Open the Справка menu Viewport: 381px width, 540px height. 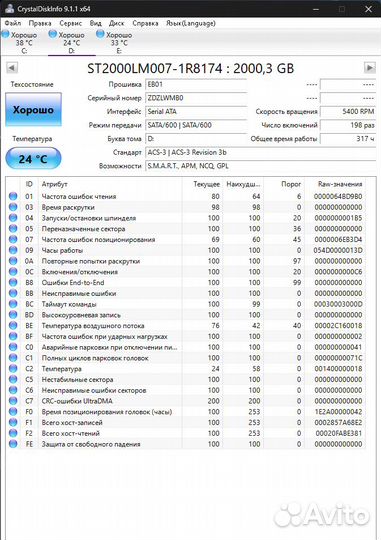tap(145, 23)
